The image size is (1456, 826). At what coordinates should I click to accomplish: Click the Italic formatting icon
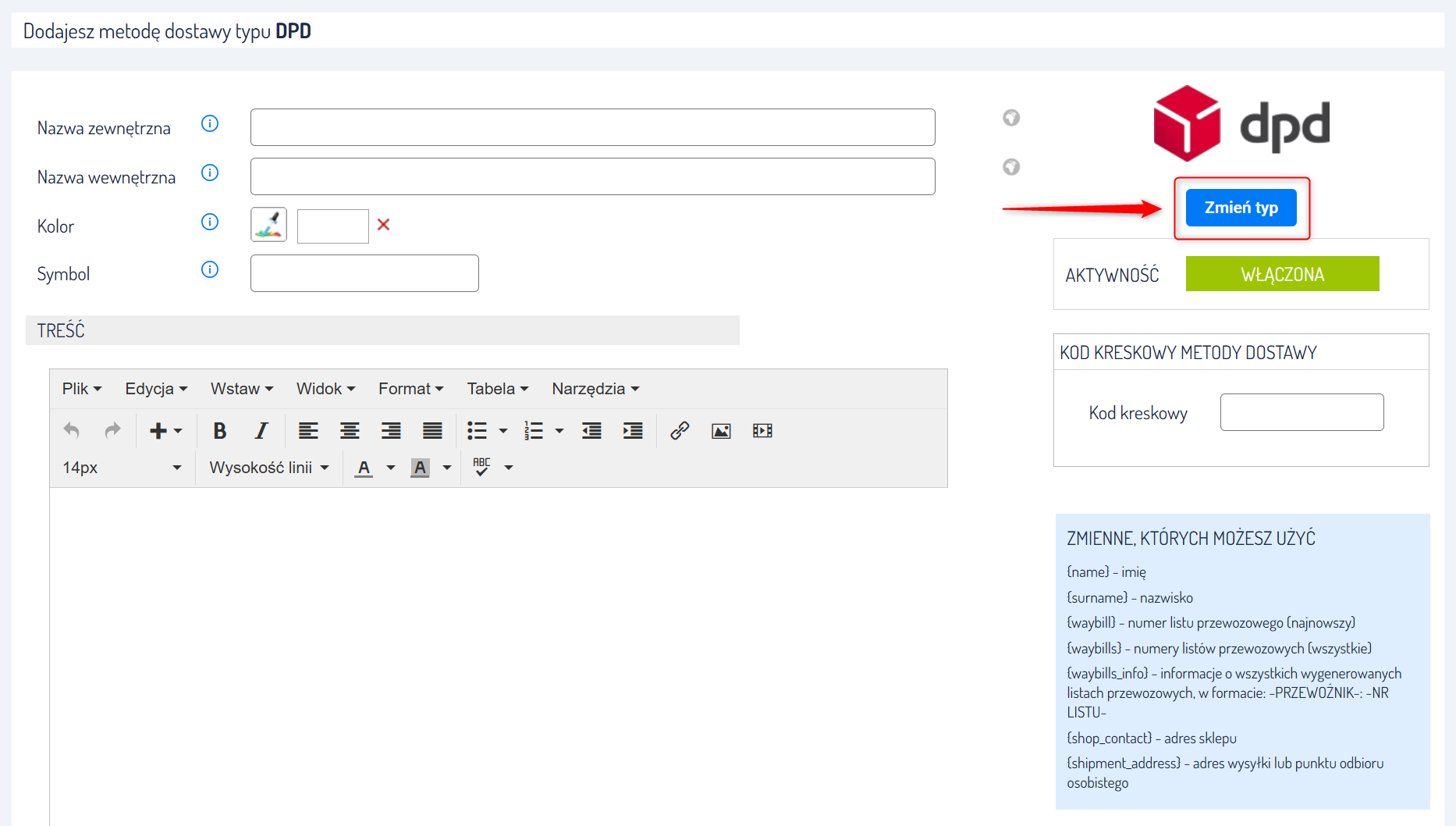[261, 431]
